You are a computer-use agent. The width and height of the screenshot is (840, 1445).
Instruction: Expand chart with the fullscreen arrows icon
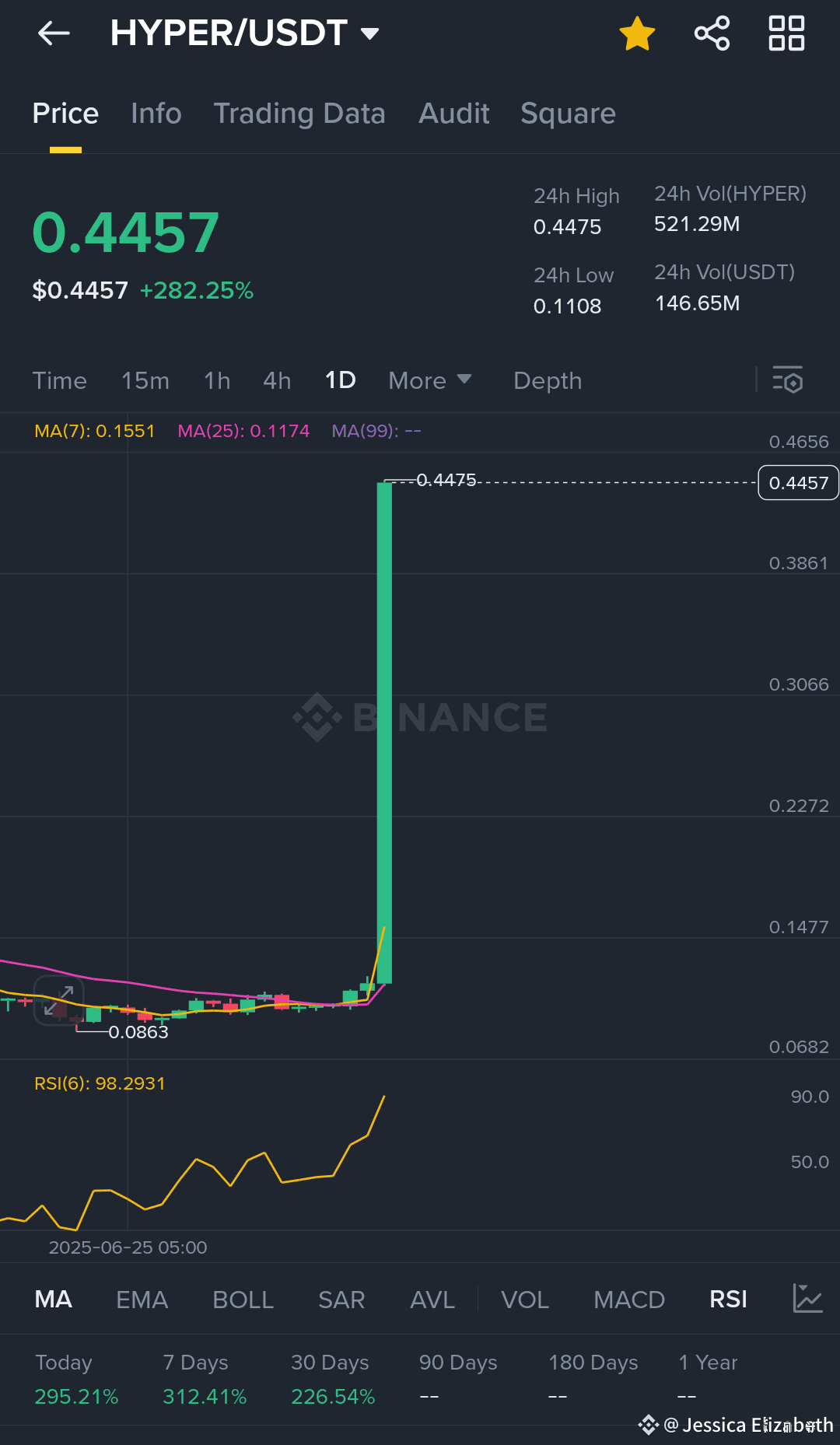coord(58,1000)
